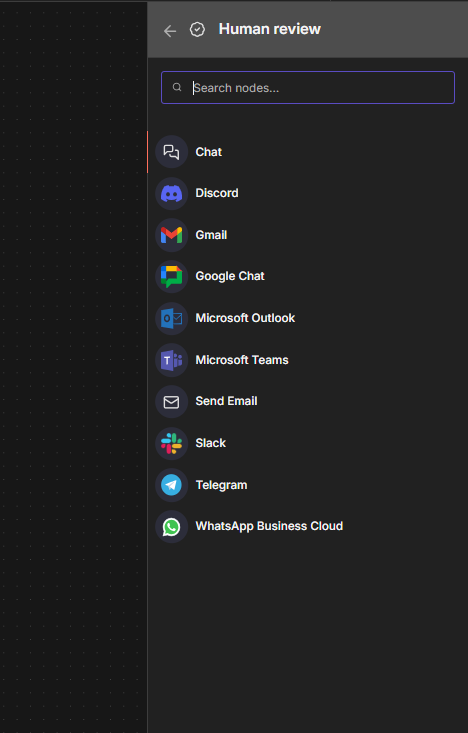
Task: Click the Slack logo icon
Action: pos(172,444)
